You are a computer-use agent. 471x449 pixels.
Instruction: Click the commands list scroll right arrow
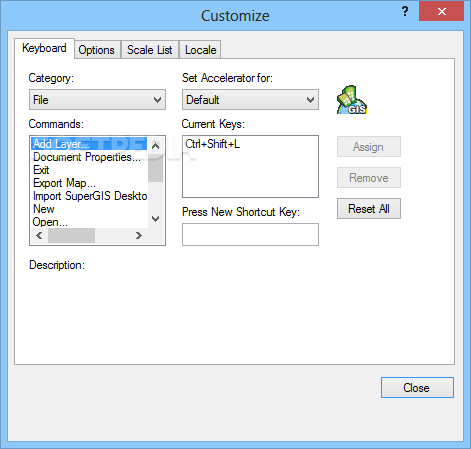click(139, 236)
